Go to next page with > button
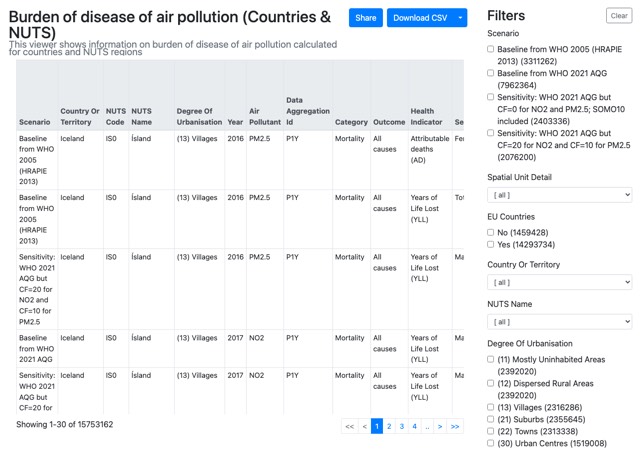This screenshot has height=450, width=640. (440, 426)
